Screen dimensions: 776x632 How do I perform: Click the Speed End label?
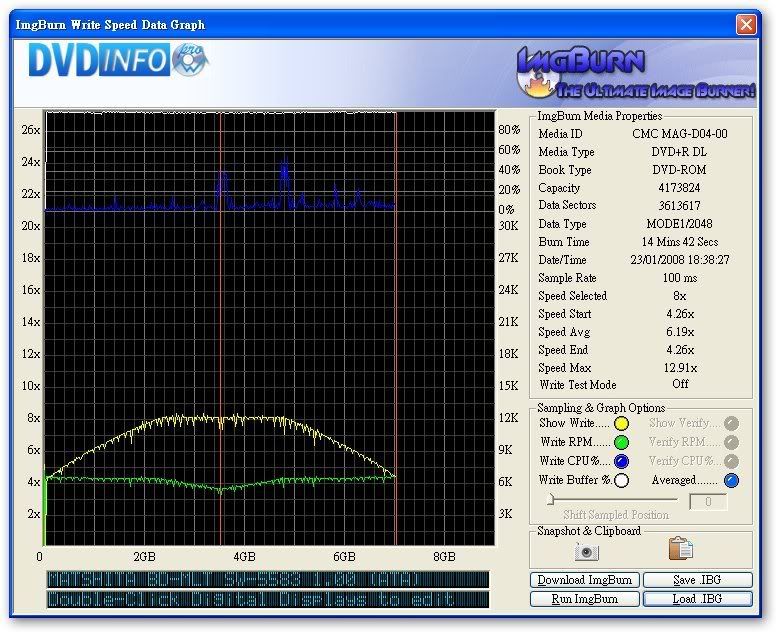click(563, 350)
